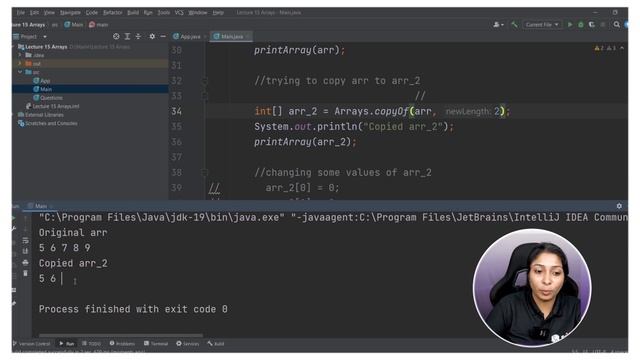Hide the Project tool window
This screenshot has height=360, width=640.
(163, 37)
